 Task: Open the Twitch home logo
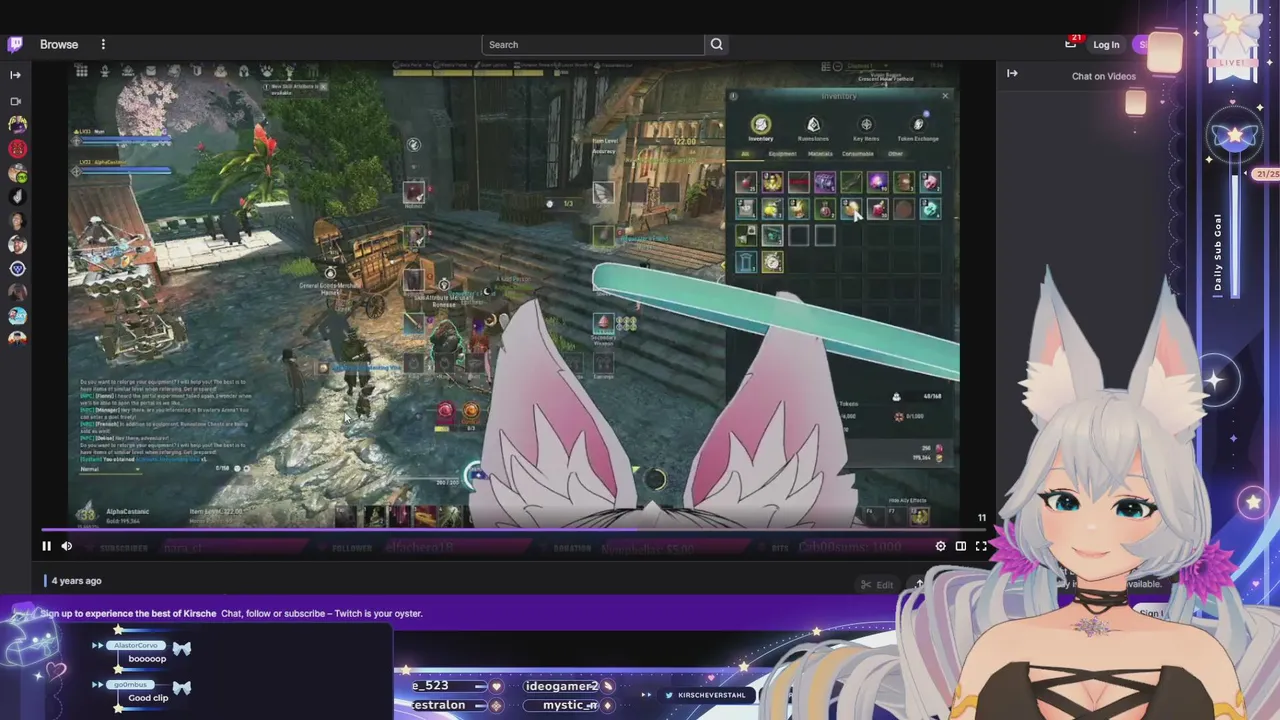15,44
